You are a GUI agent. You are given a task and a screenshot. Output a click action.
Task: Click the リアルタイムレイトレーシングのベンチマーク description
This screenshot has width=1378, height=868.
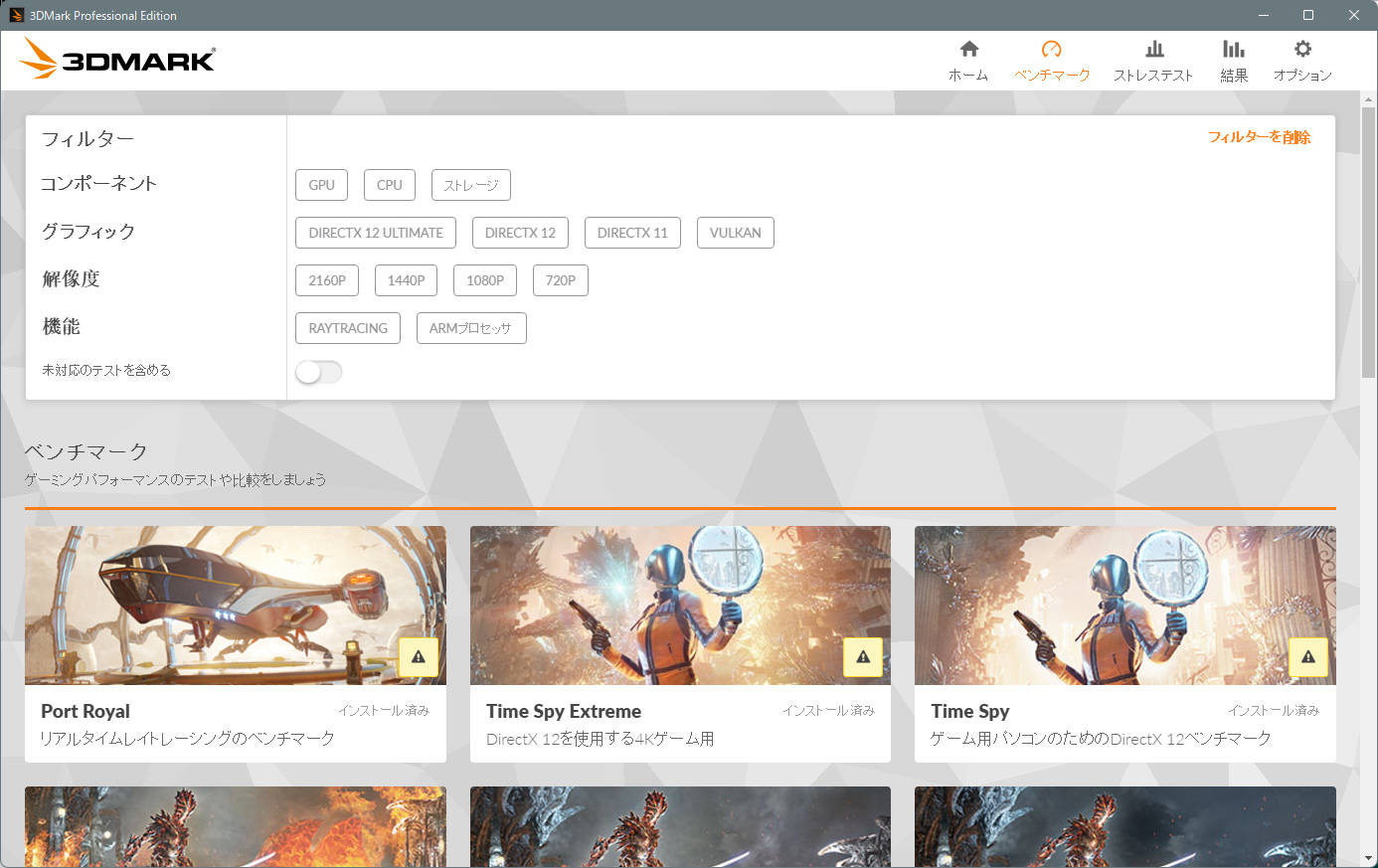tap(187, 739)
